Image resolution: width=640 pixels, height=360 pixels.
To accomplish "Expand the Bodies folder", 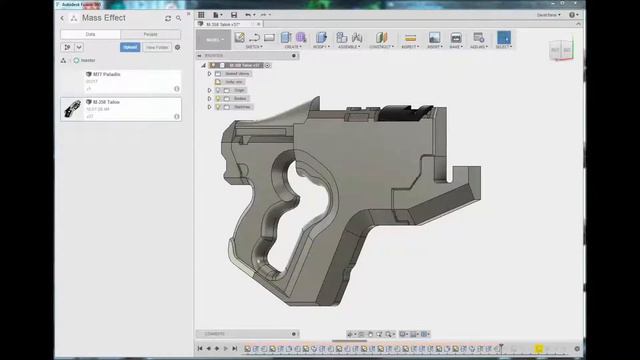I will [x=210, y=98].
